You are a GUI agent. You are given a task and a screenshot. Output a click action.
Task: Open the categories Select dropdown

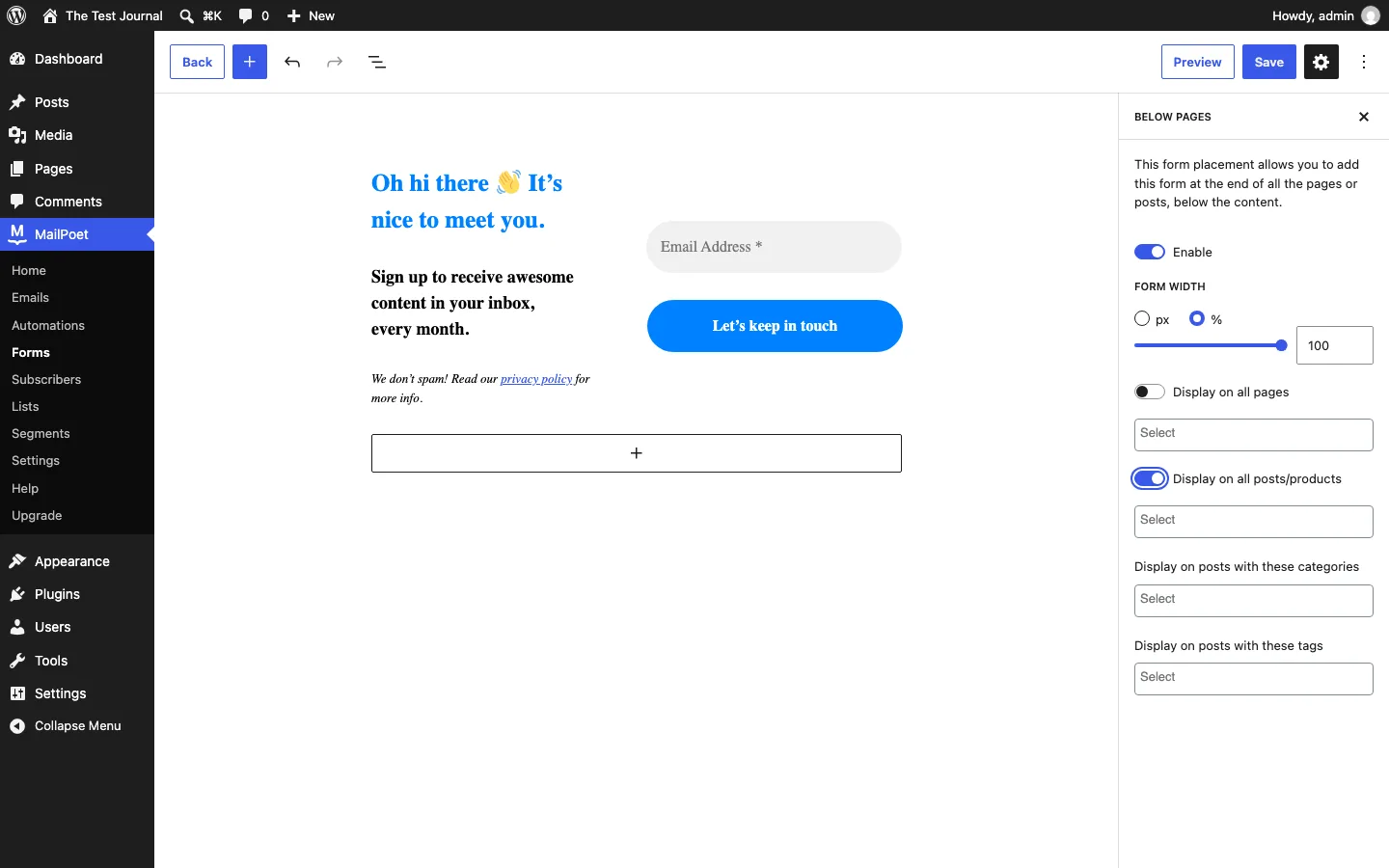point(1254,601)
